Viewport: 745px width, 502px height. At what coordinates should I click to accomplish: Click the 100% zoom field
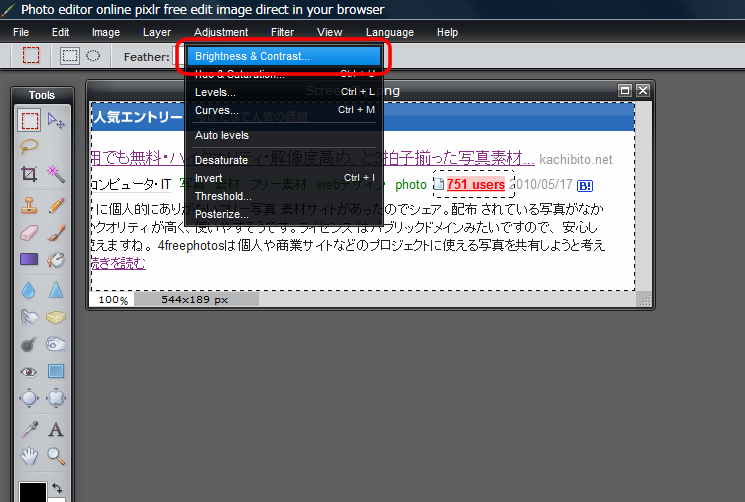tap(113, 300)
